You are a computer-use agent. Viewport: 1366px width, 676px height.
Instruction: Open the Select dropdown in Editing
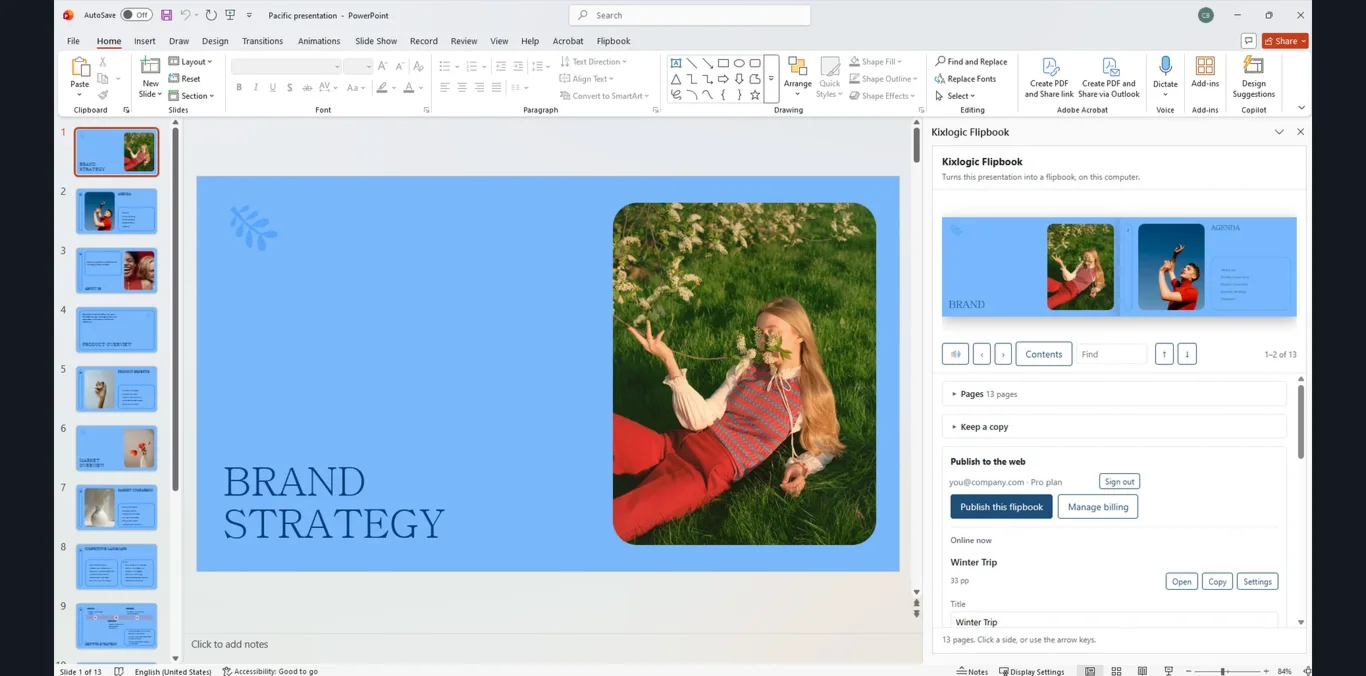(x=955, y=96)
